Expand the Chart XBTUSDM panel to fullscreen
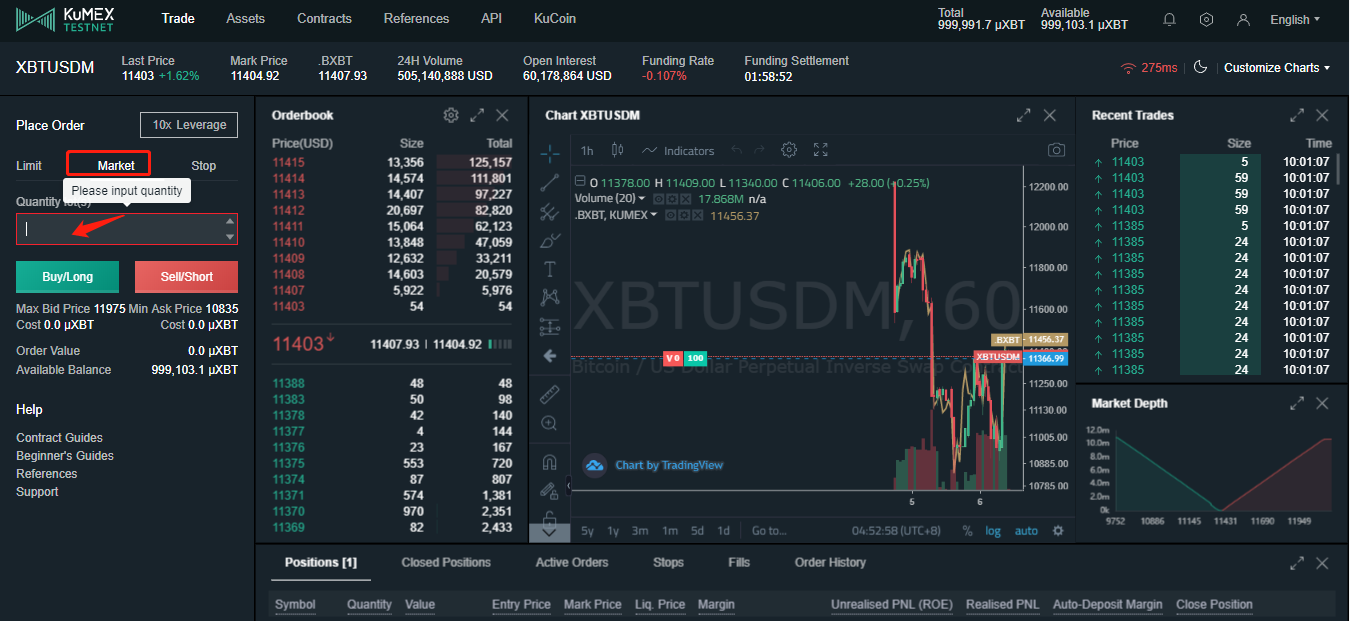Image resolution: width=1350 pixels, height=621 pixels. 1023,115
